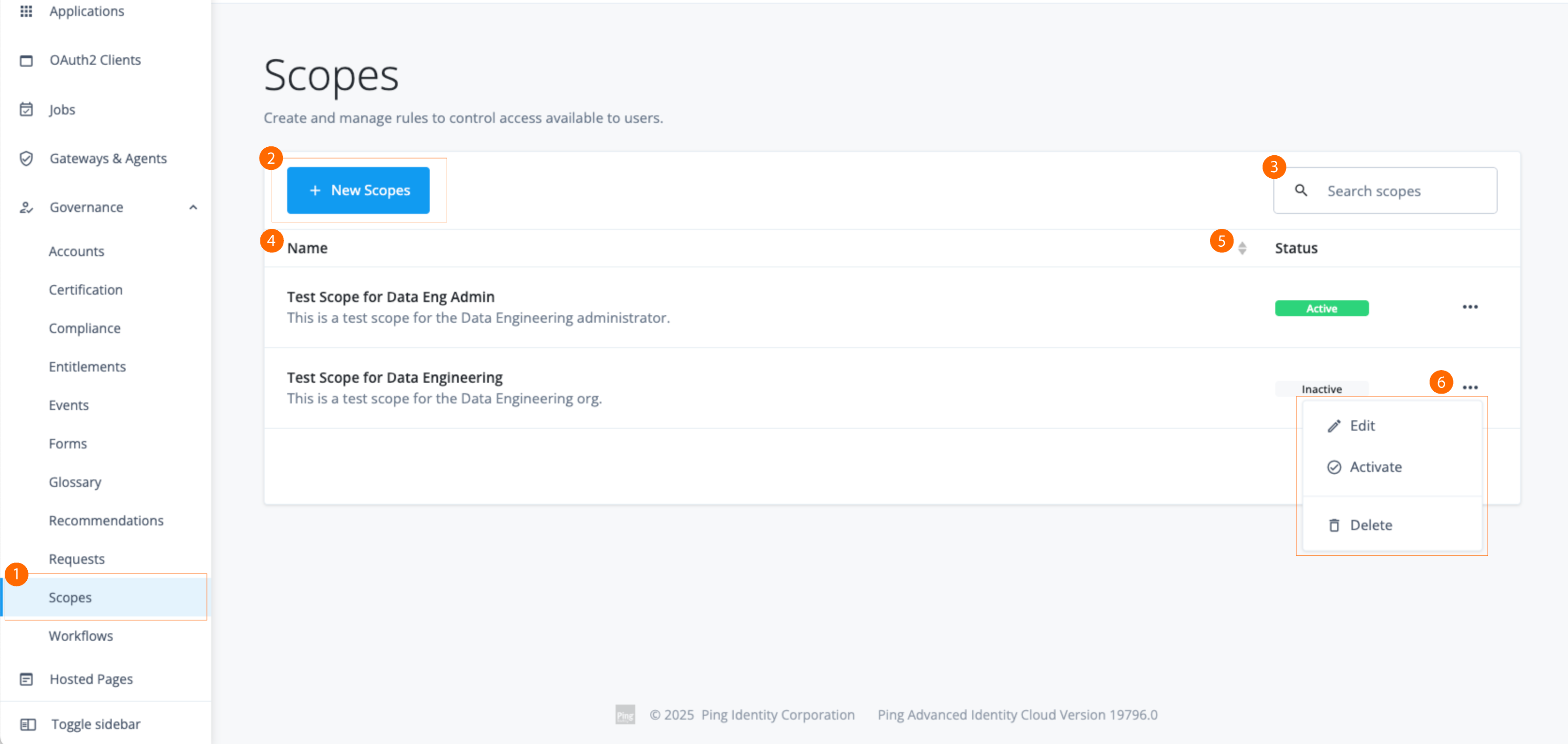Click the magnifier icon in search box
The width and height of the screenshot is (1568, 744).
pyautogui.click(x=1301, y=190)
